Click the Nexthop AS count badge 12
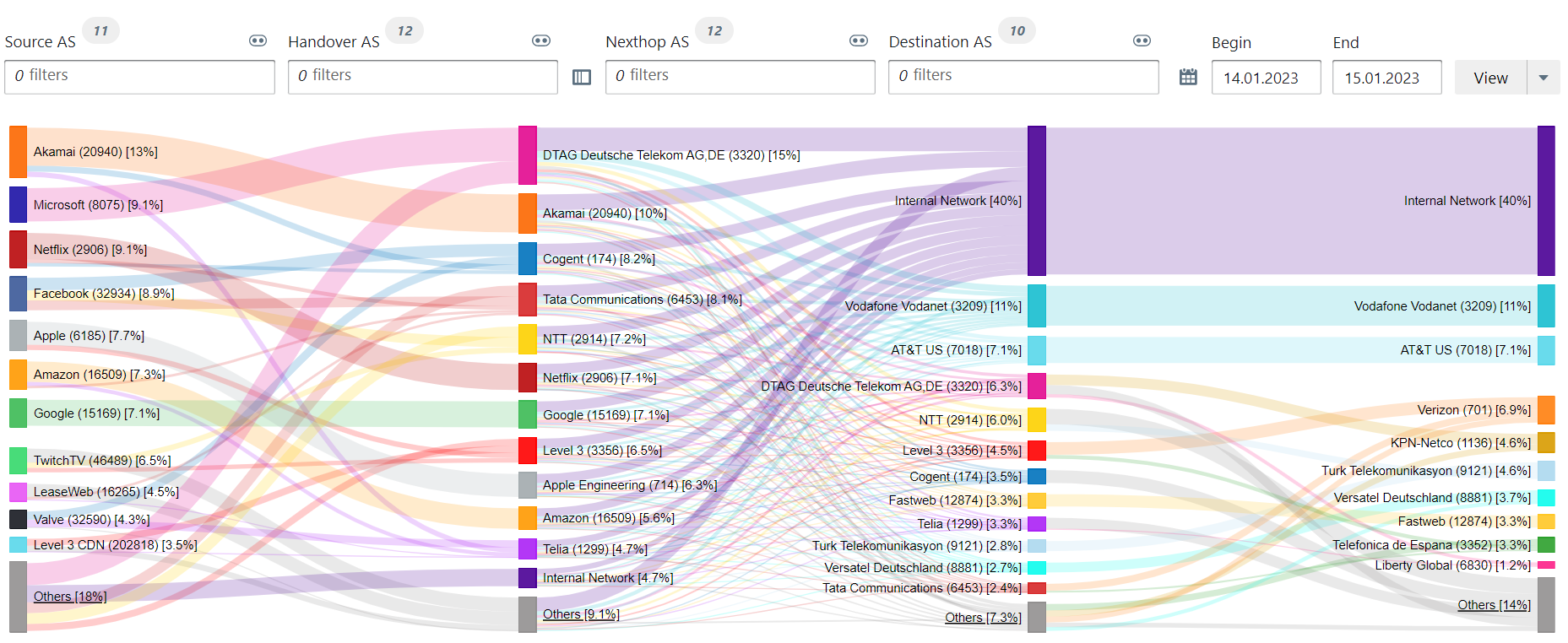The image size is (1568, 643). pyautogui.click(x=714, y=31)
